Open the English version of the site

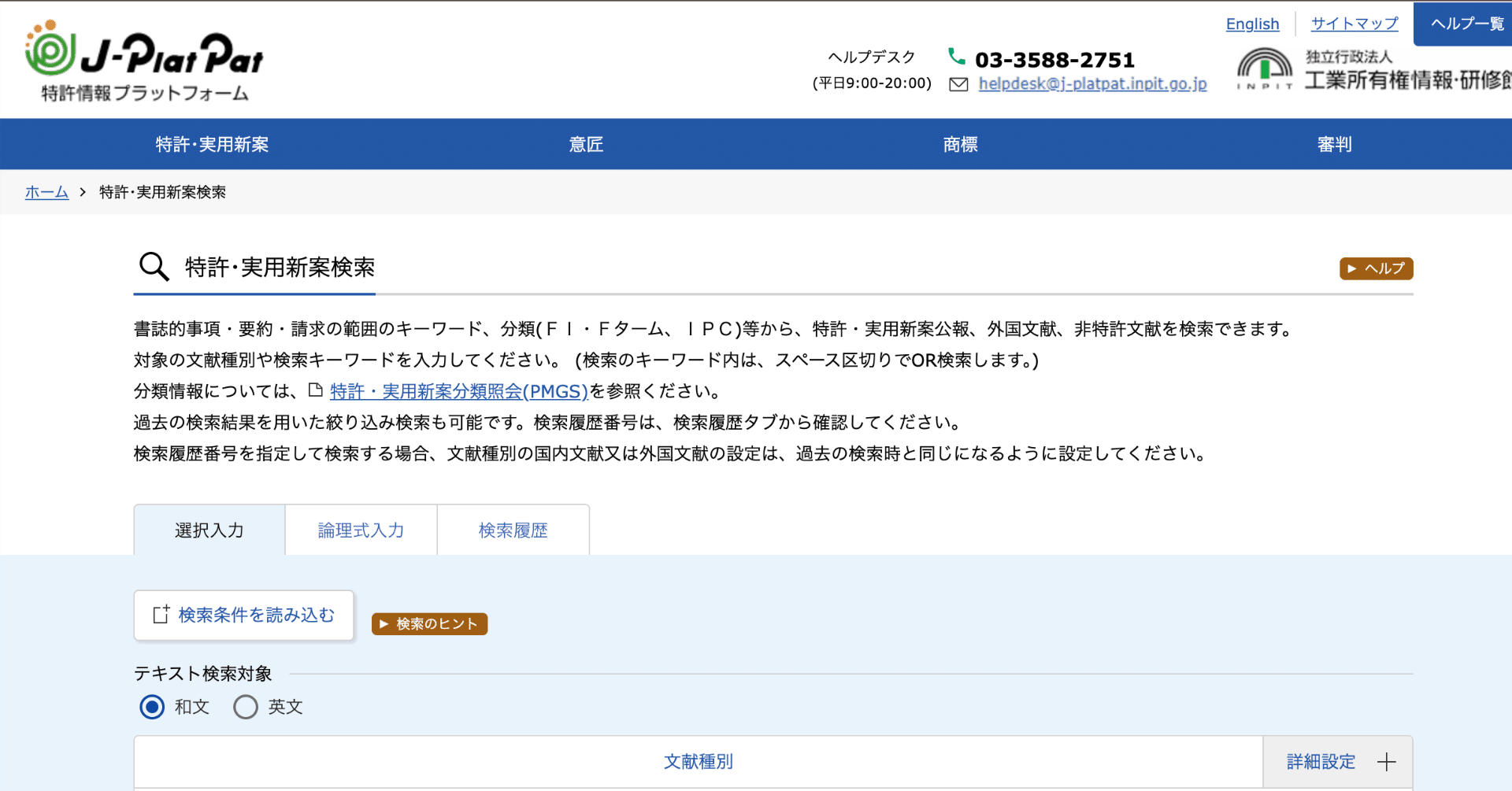tap(1252, 24)
